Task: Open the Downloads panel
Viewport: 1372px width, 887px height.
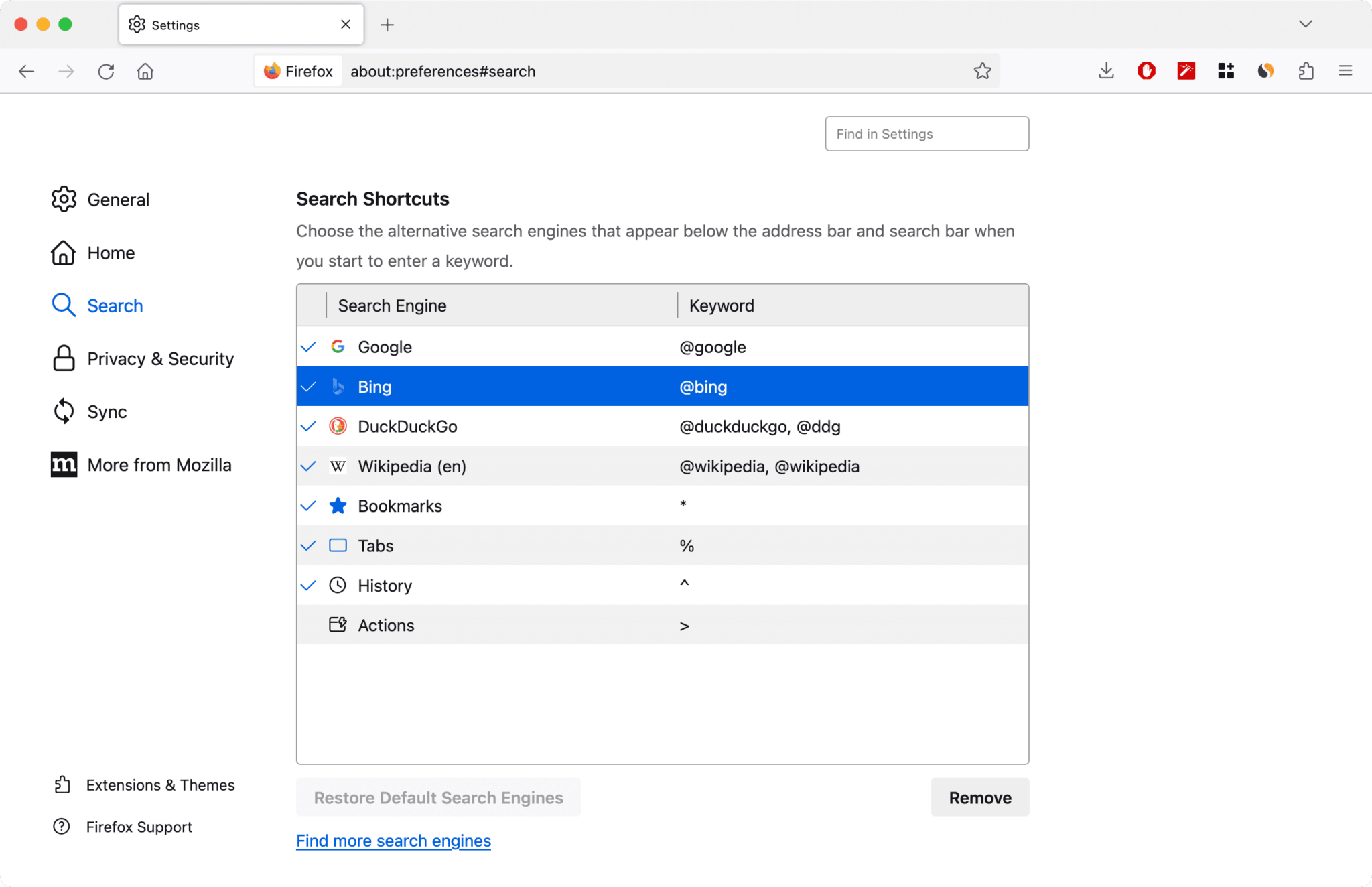Action: click(x=1106, y=71)
